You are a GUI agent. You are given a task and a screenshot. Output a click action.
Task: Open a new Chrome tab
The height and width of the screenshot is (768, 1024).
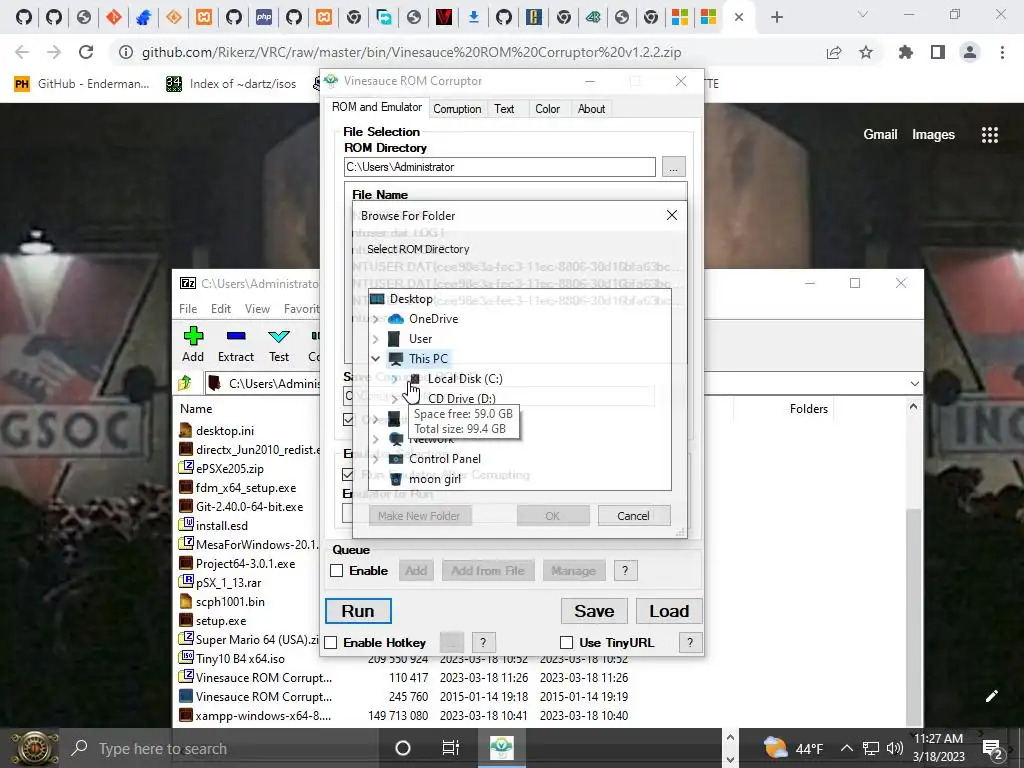point(776,17)
